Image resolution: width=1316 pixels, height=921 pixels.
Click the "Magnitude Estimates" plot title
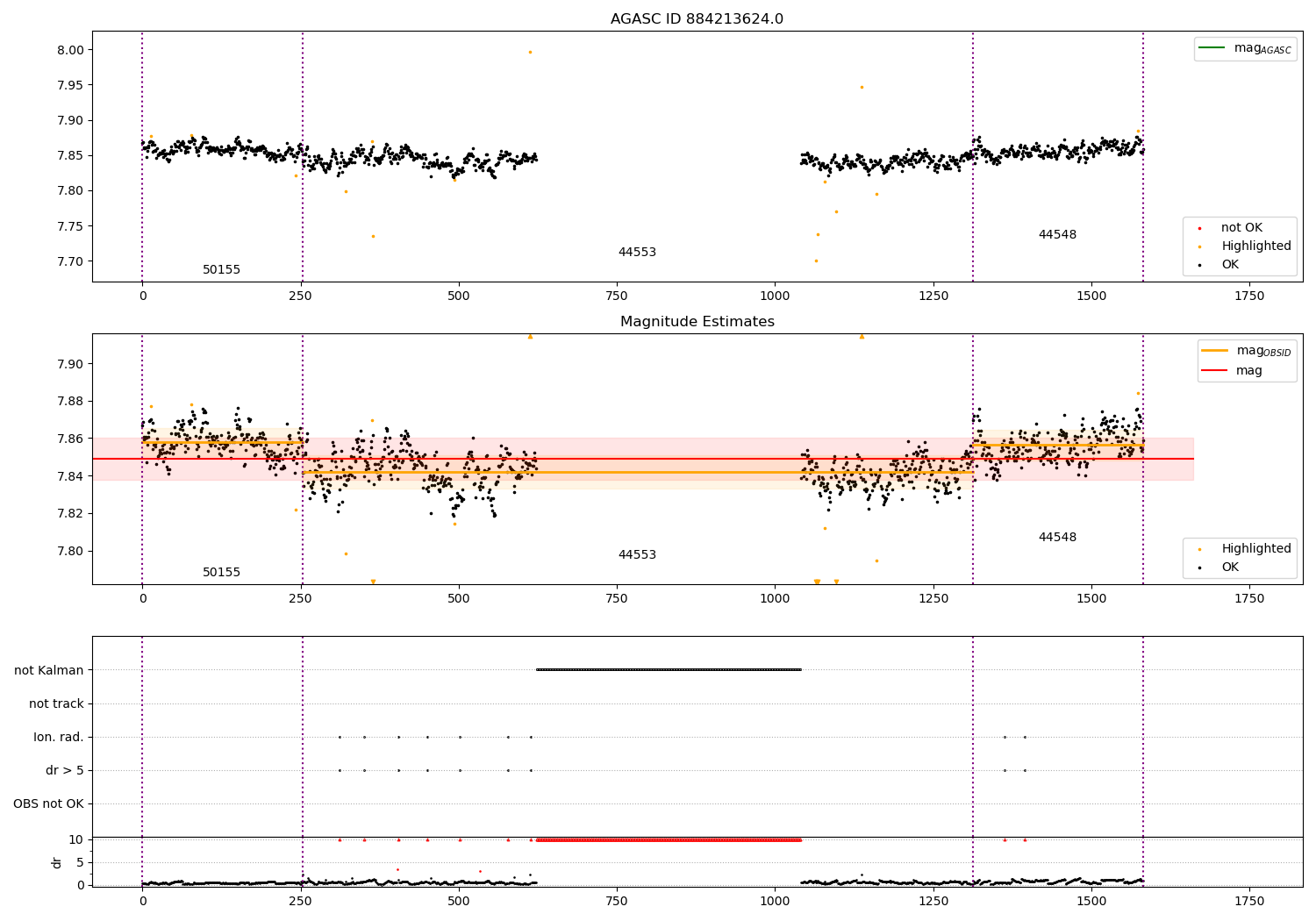697,322
